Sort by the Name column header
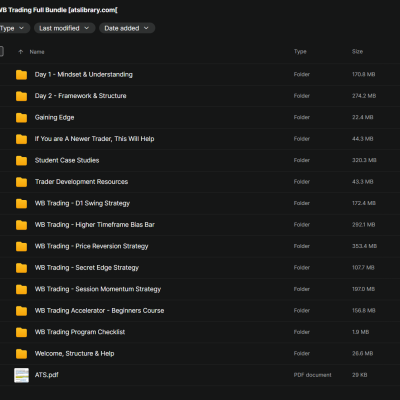 tap(37, 52)
